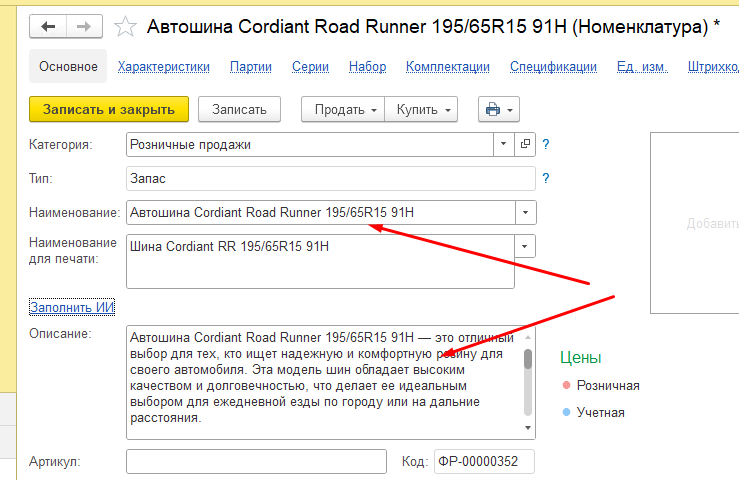Click the back navigation arrow
Screen dimensions: 739x480
(49, 26)
